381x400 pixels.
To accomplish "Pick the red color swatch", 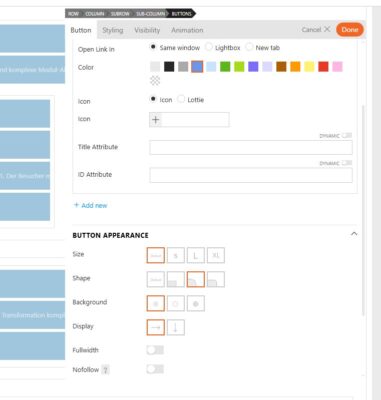I will point(323,67).
